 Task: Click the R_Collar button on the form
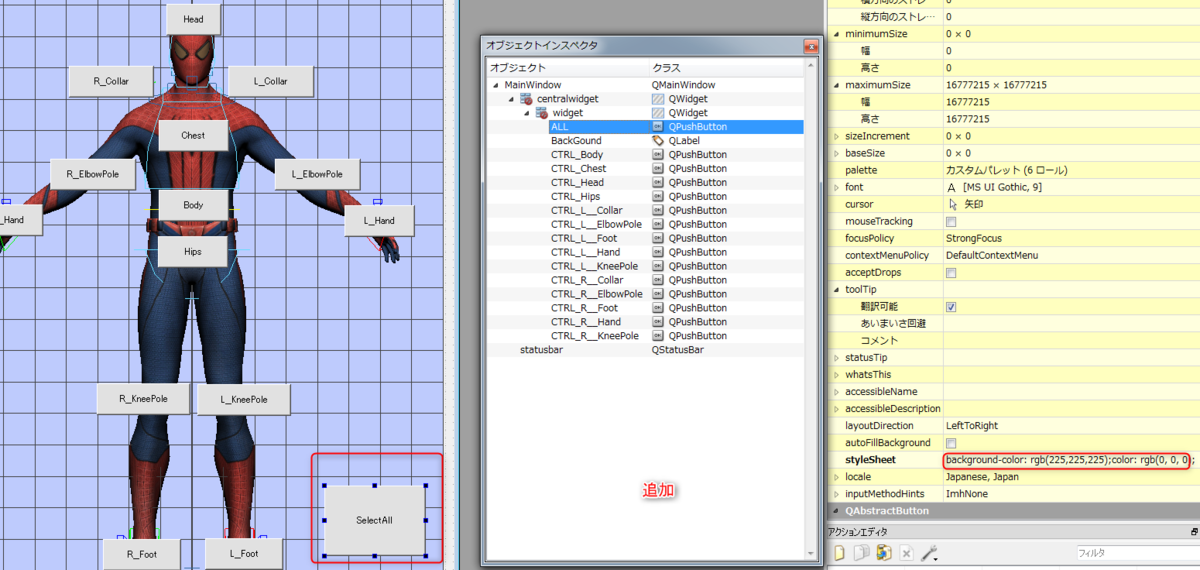(x=111, y=81)
